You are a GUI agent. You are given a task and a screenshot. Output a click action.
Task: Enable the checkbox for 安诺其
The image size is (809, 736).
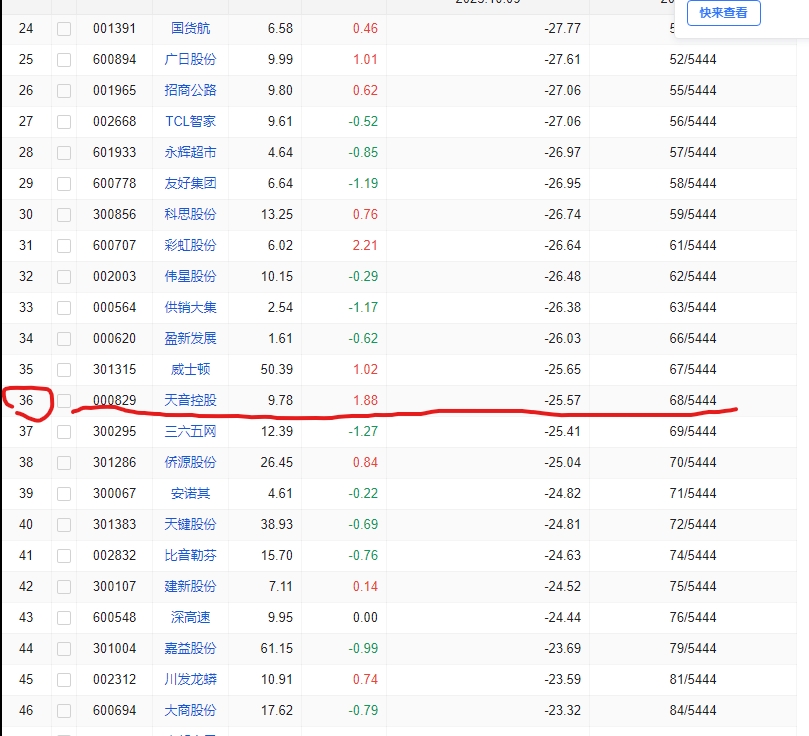pyautogui.click(x=64, y=494)
